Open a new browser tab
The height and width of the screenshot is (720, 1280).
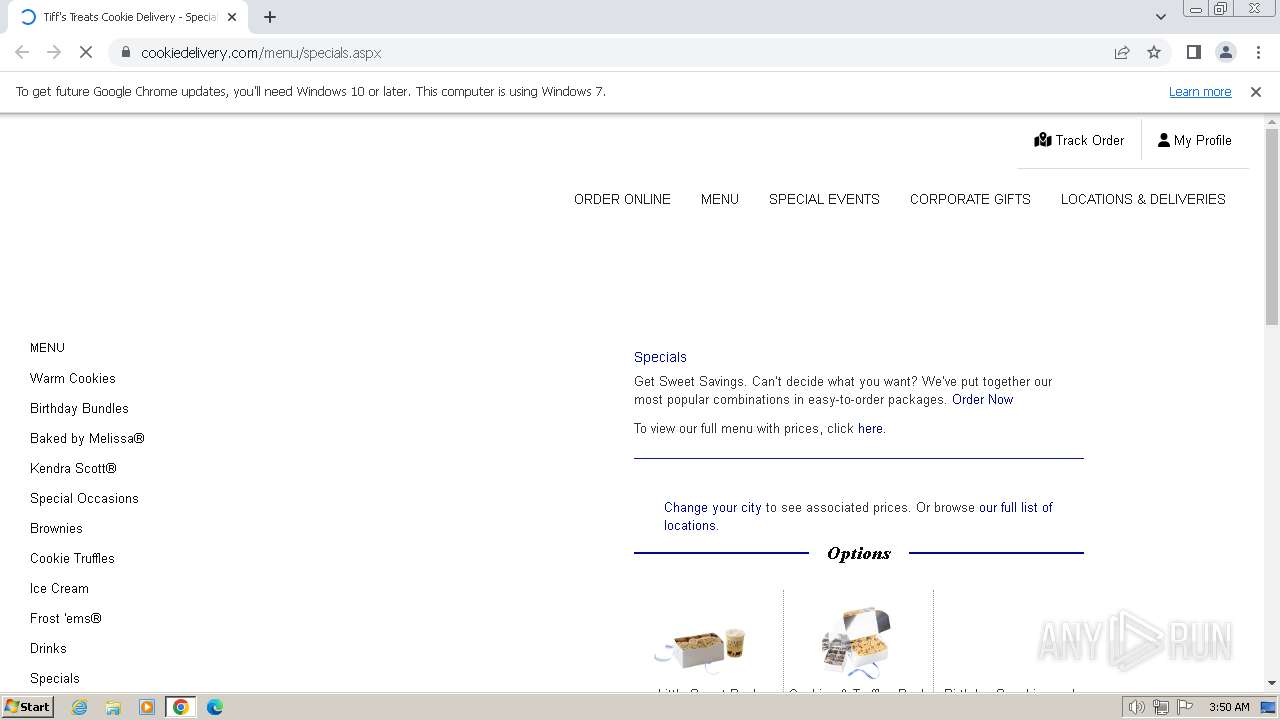click(270, 17)
